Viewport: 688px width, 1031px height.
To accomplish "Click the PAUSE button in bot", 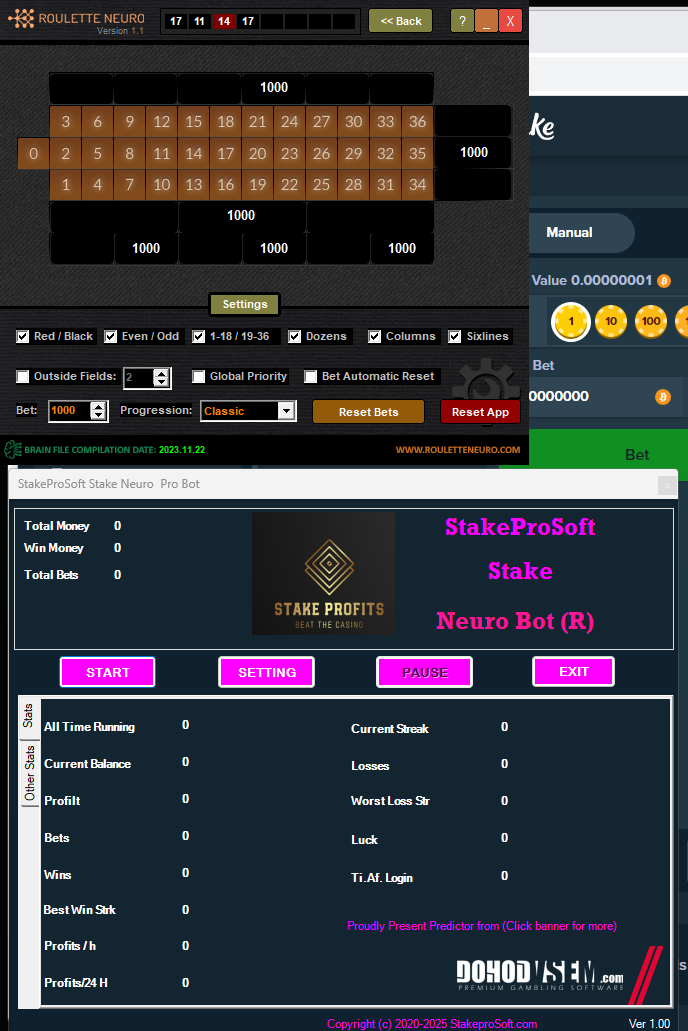I will pos(424,672).
